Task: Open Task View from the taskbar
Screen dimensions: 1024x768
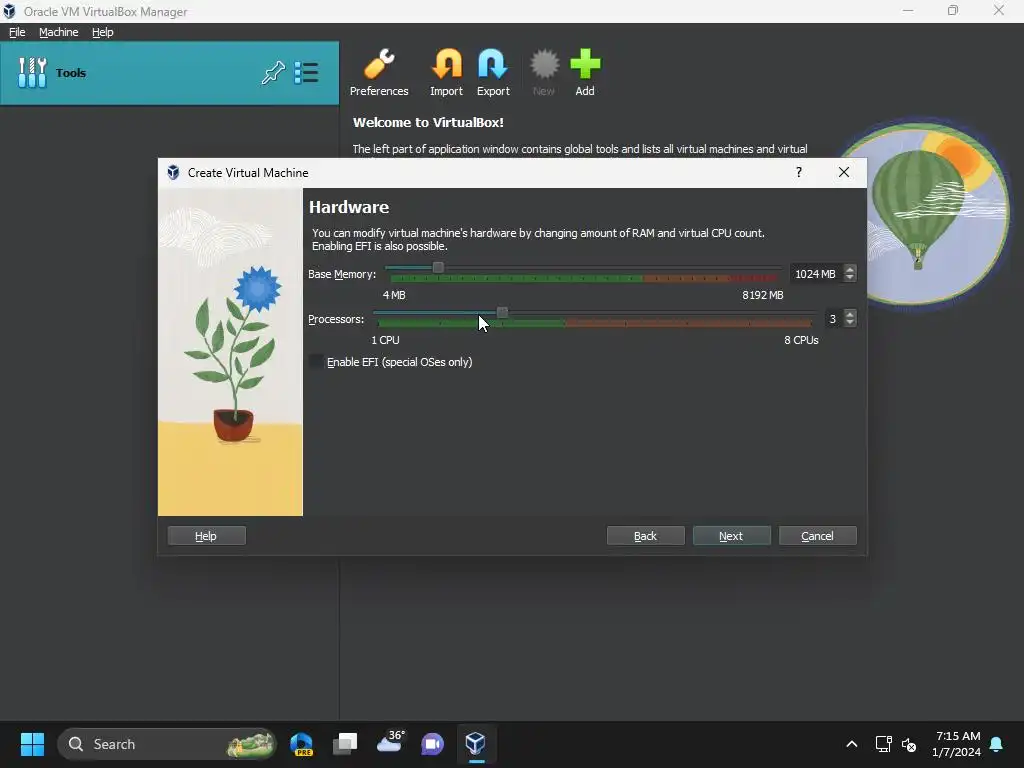Action: point(345,744)
